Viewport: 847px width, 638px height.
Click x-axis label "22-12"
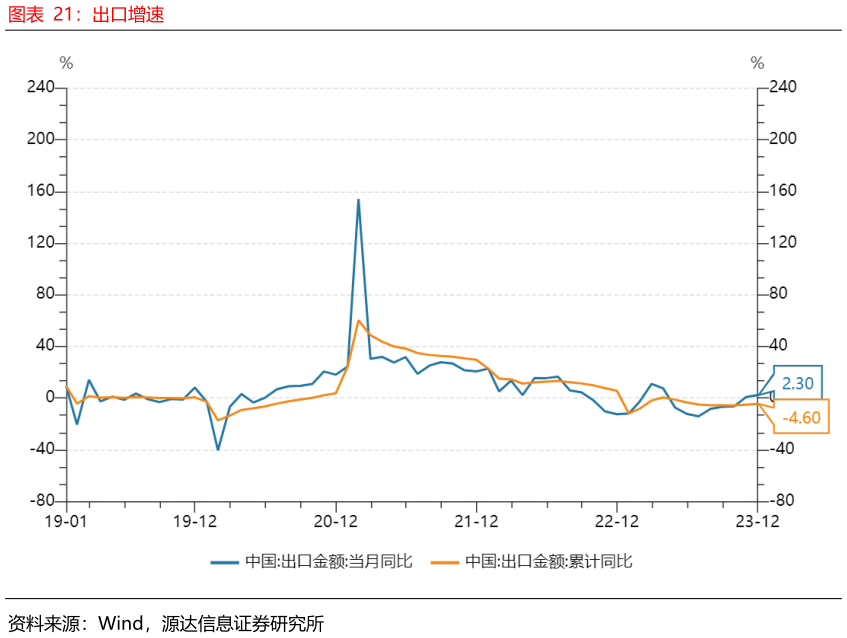[x=617, y=521]
